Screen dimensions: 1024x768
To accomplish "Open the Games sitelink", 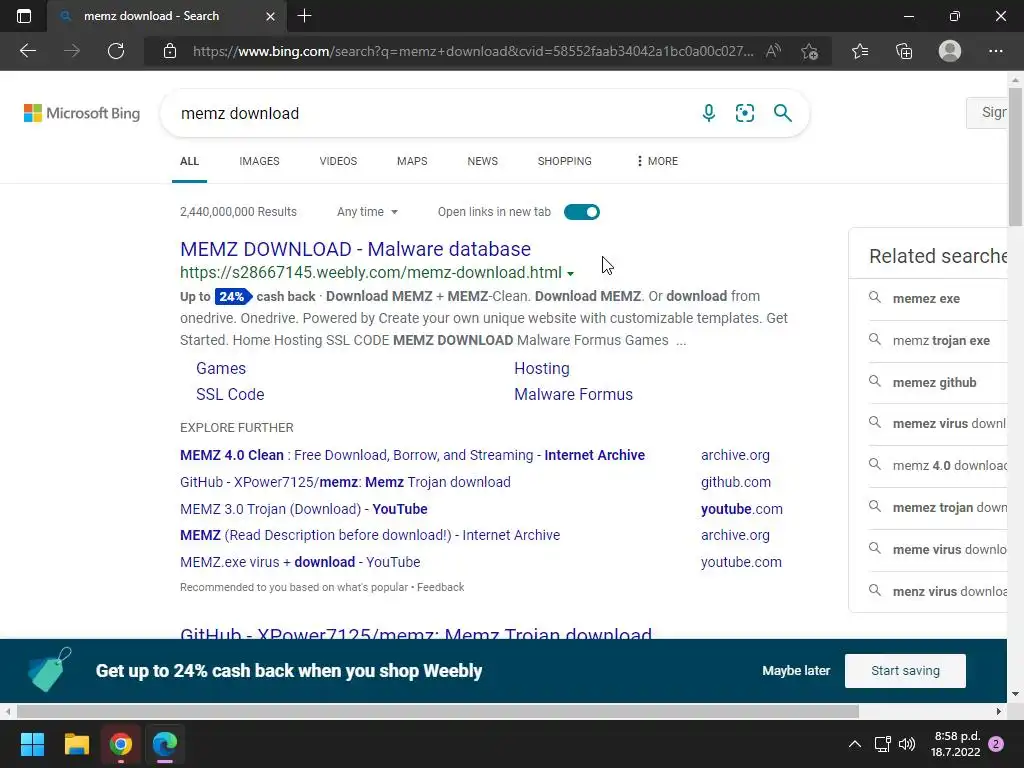I will pyautogui.click(x=221, y=368).
